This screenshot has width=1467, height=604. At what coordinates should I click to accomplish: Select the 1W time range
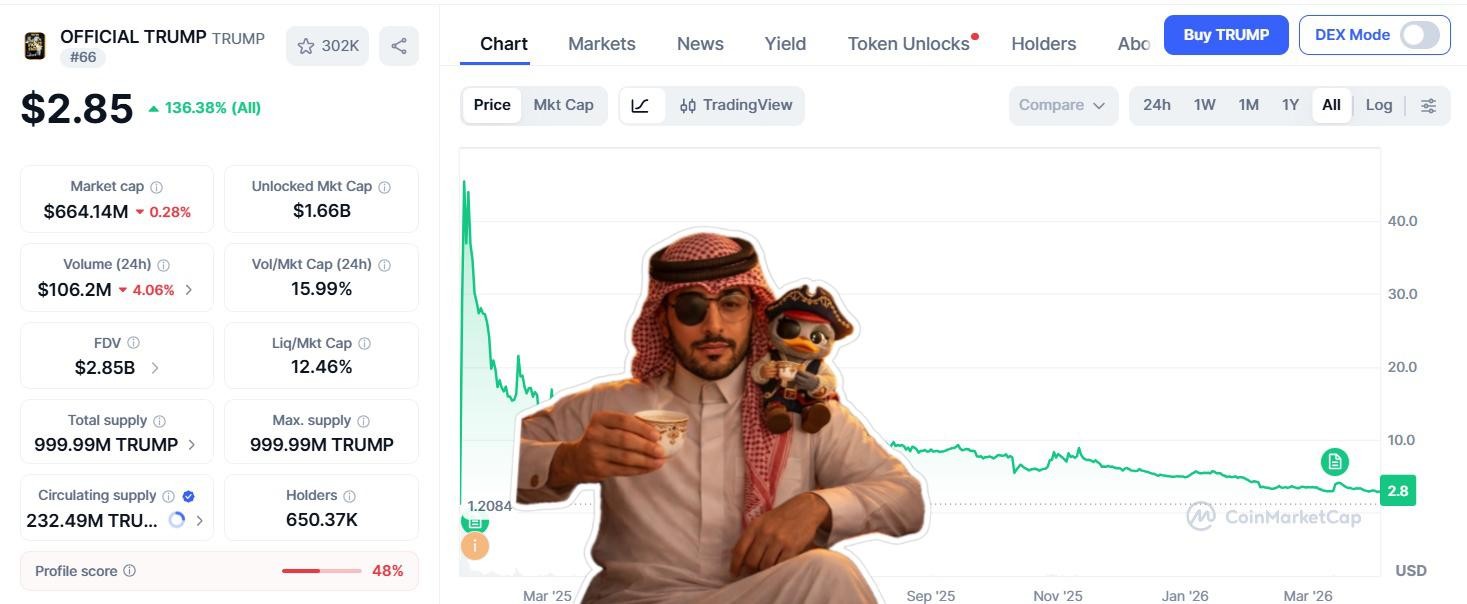pos(1204,105)
